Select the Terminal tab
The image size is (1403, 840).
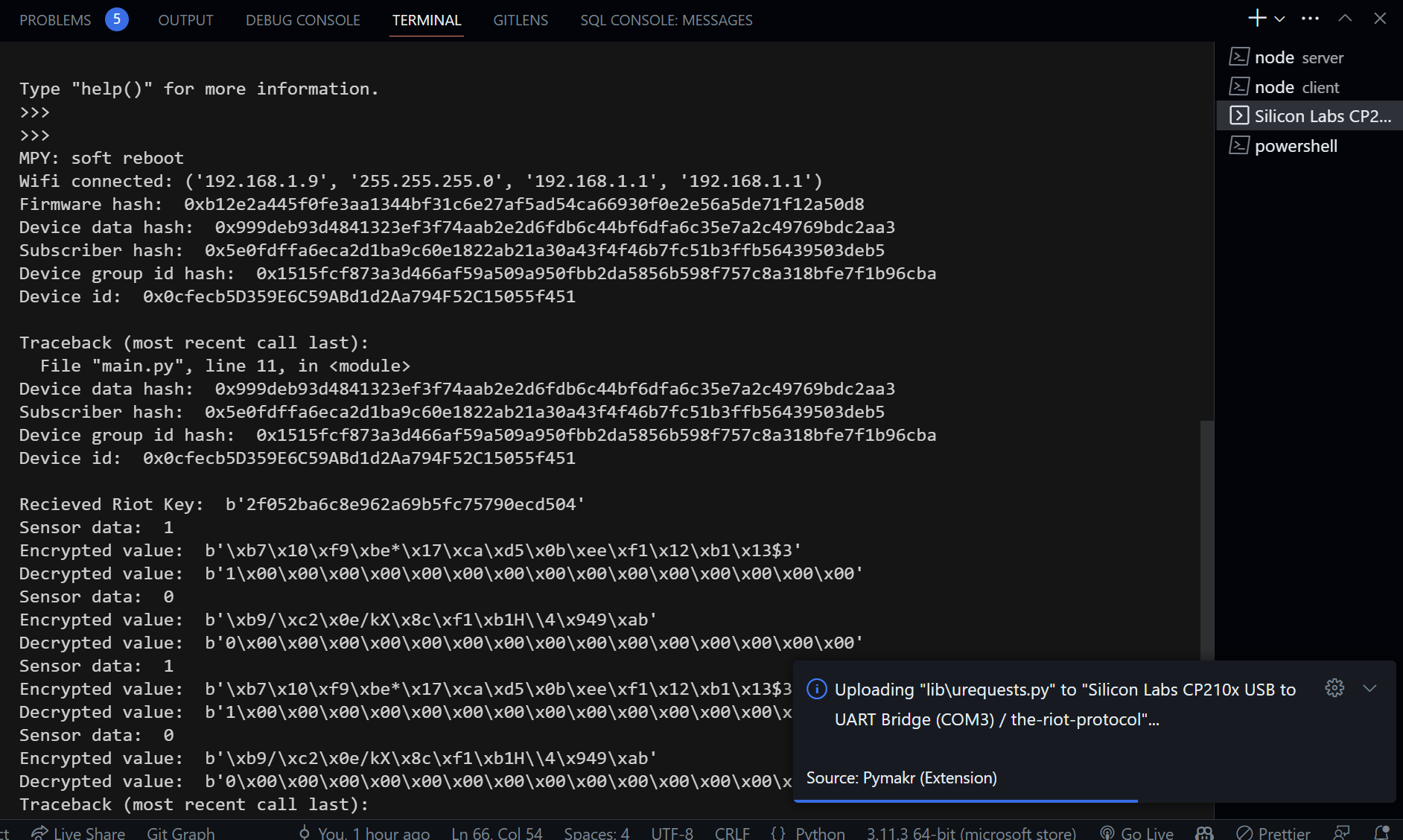pos(427,20)
